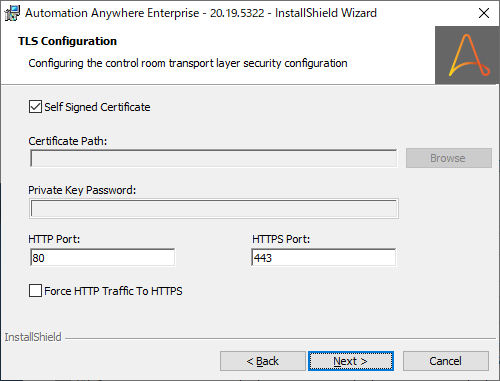Screen dimensions: 500x381
Task: Click the Browse button for certificate
Action: point(449,158)
